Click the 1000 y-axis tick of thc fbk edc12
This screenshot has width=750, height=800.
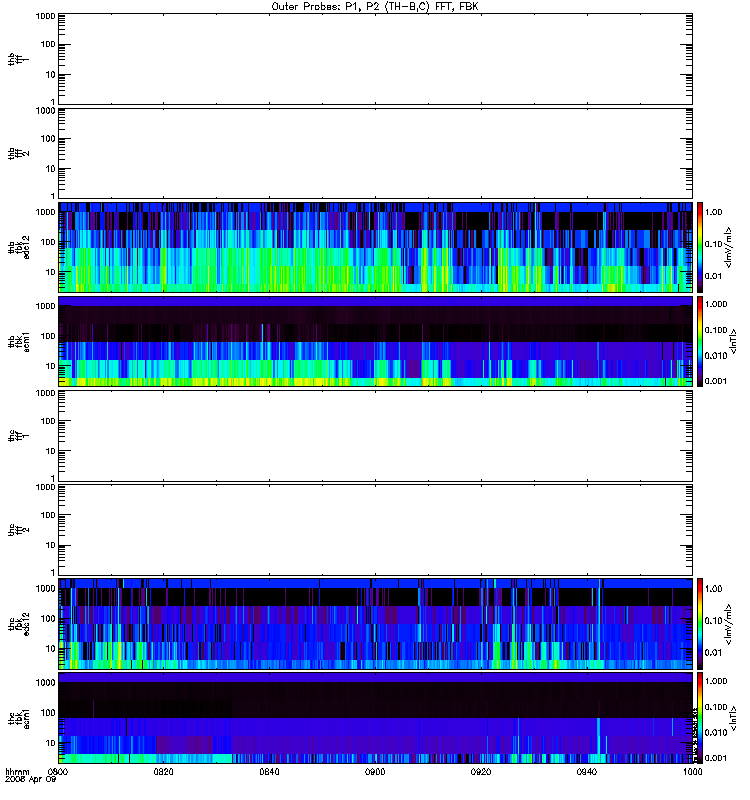[x=45, y=588]
